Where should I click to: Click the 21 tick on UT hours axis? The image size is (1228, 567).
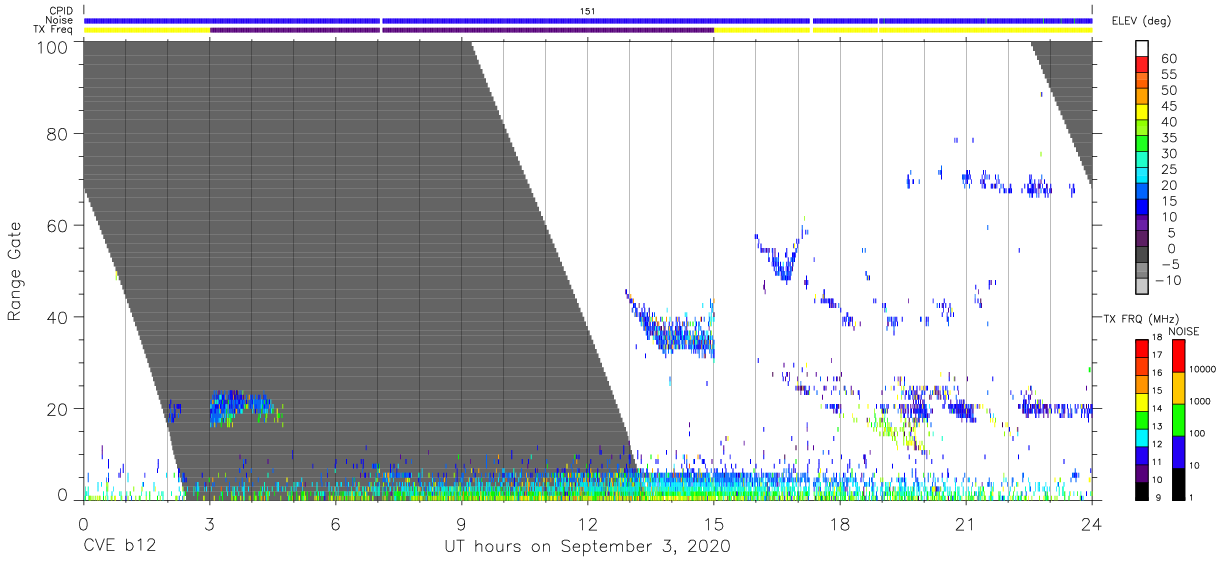tap(966, 524)
